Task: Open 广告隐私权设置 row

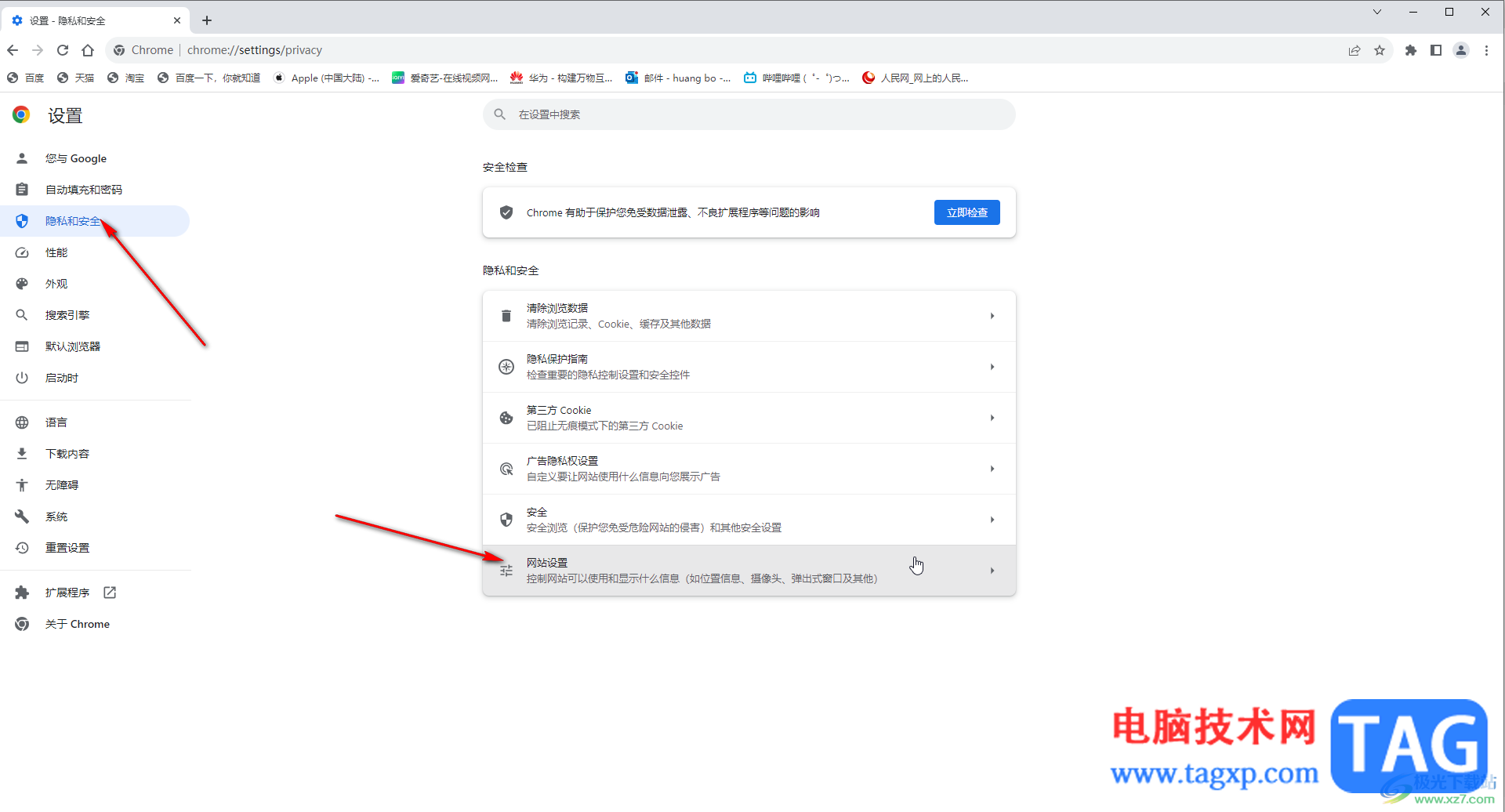Action: (749, 469)
